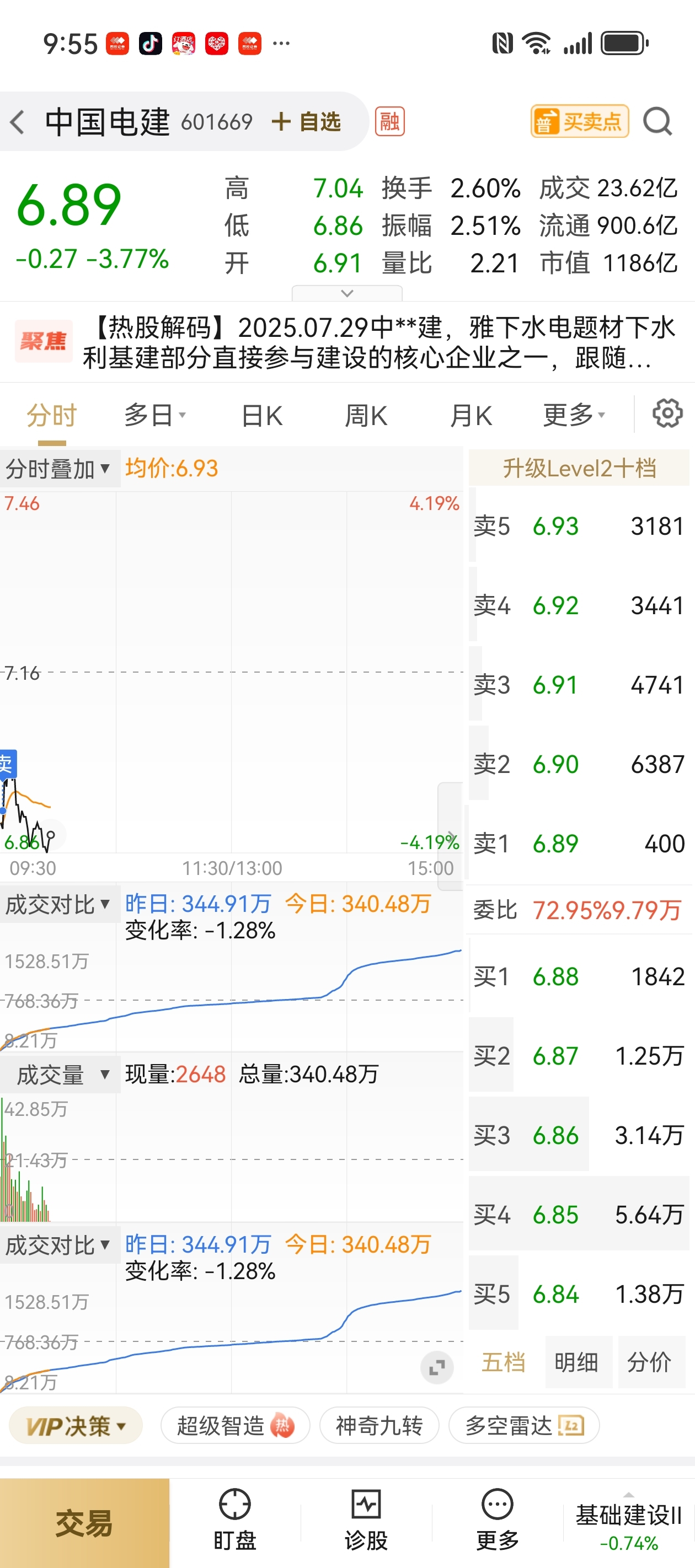Image resolution: width=695 pixels, height=1568 pixels.
Task: Tap 买1 row at 6.88
Action: [579, 976]
